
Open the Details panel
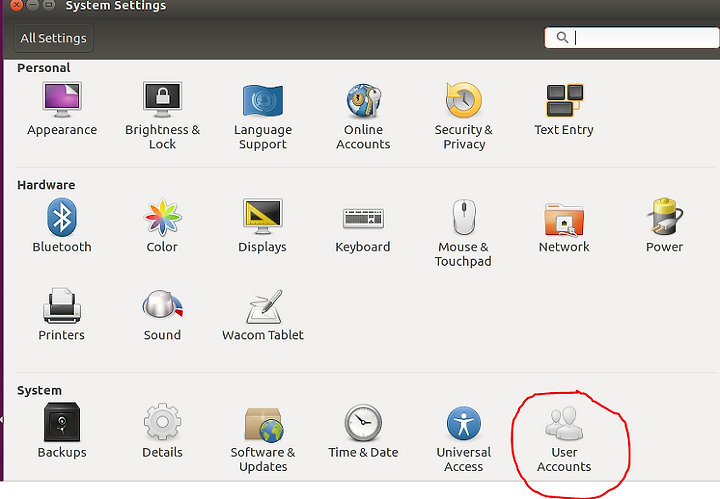(162, 431)
